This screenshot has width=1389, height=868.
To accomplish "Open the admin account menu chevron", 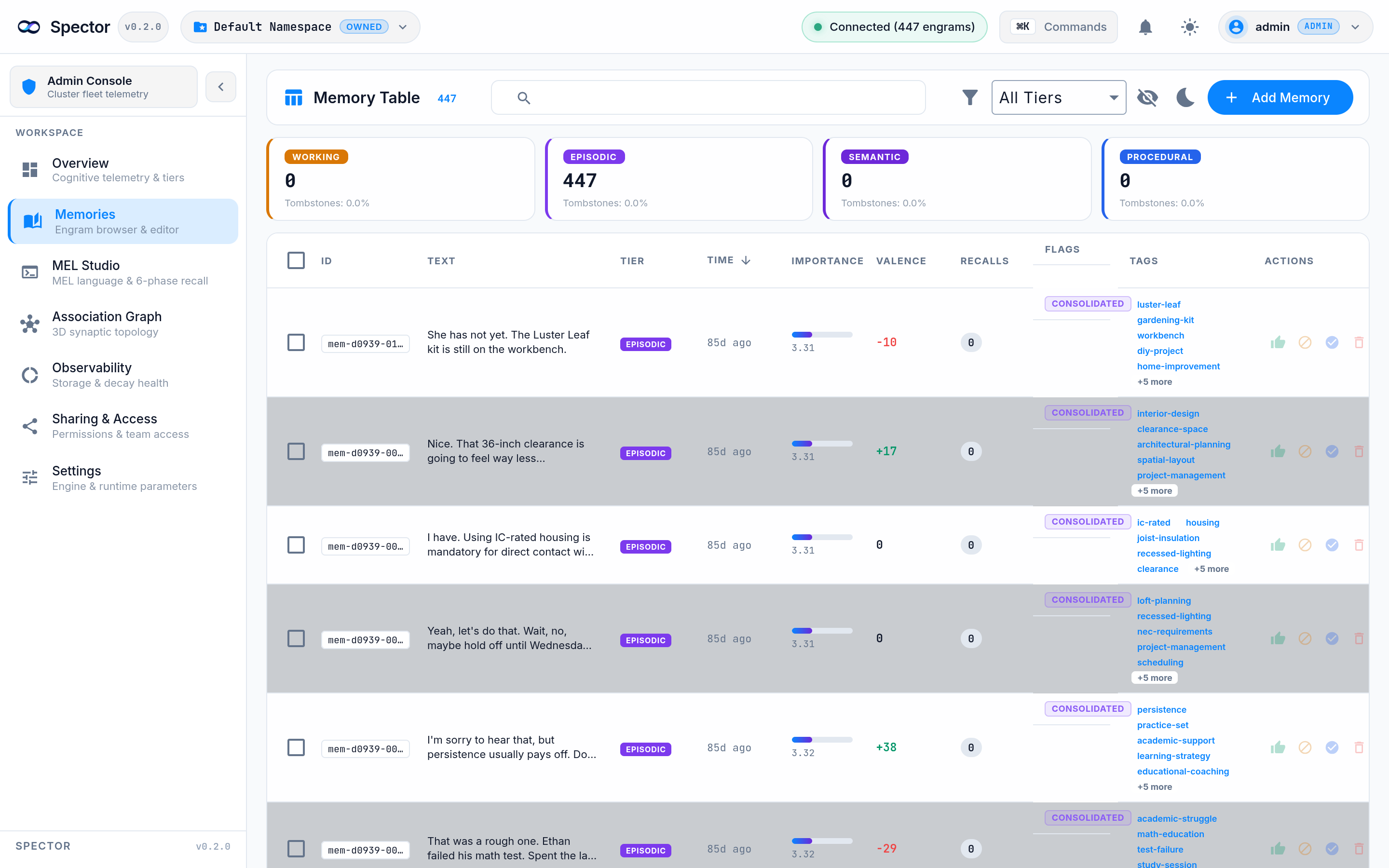I will 1355,27.
